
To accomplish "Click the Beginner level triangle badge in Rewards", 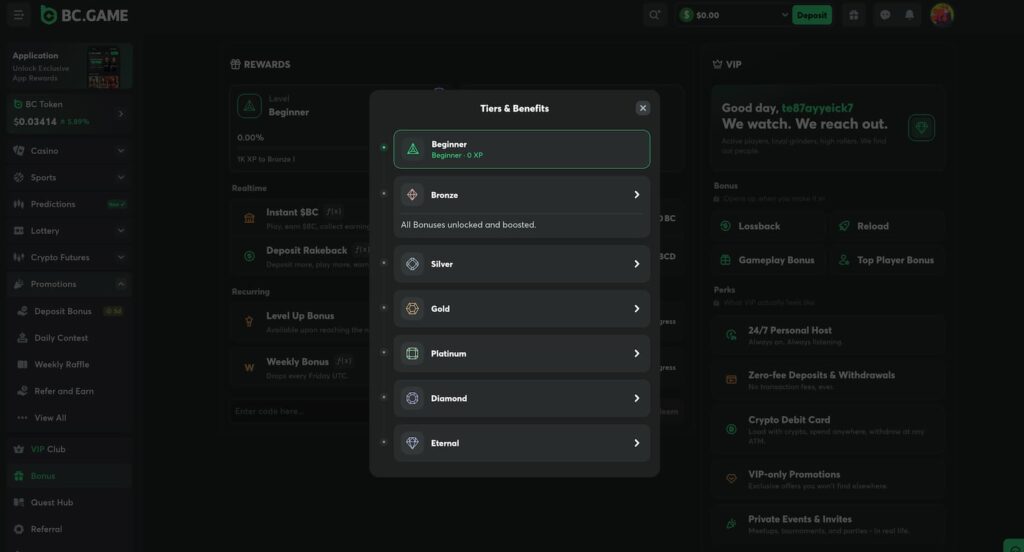I will [x=249, y=106].
